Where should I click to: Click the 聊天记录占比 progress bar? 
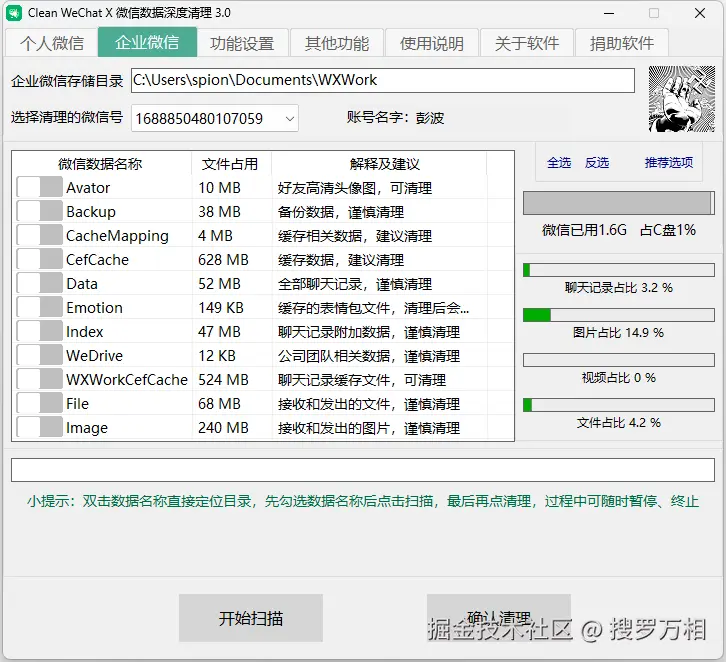pyautogui.click(x=619, y=270)
